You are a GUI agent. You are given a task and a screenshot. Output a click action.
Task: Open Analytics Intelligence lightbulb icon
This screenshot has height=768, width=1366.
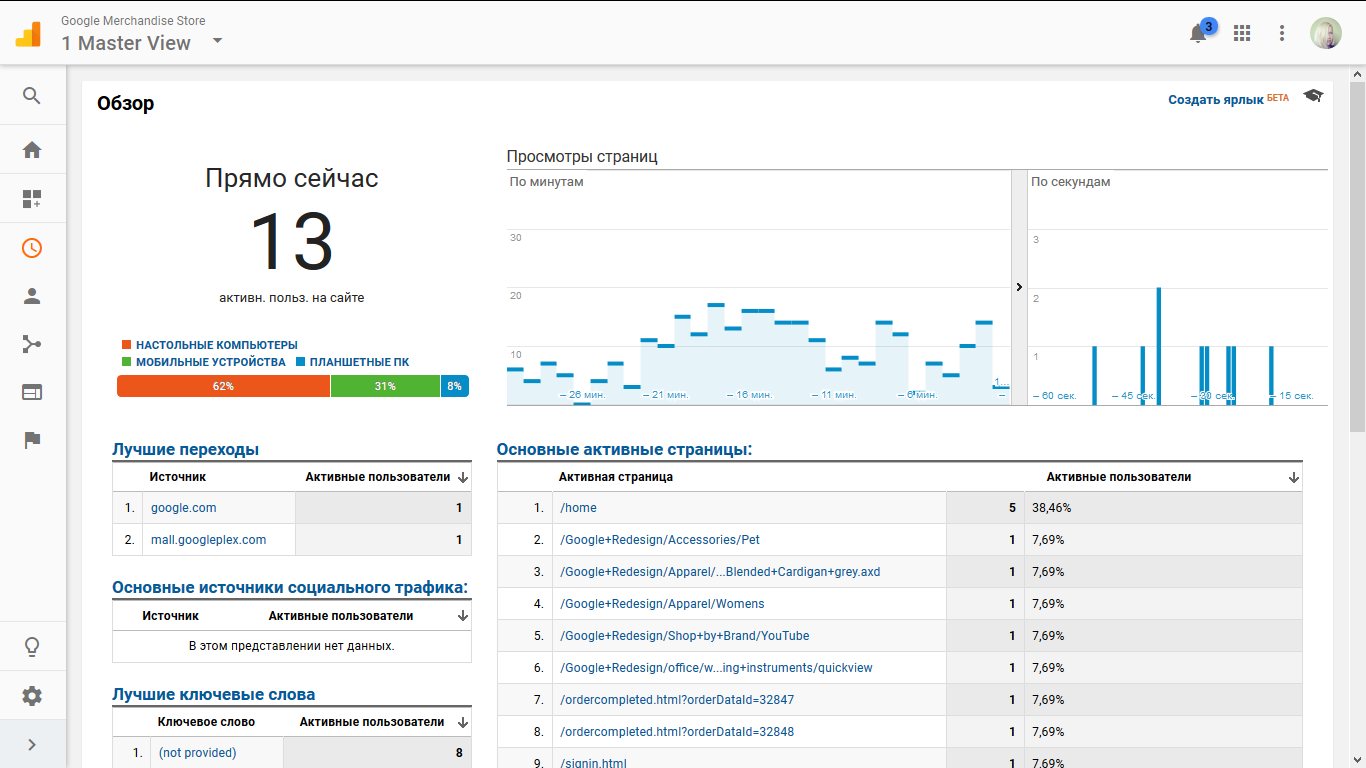pyautogui.click(x=31, y=646)
